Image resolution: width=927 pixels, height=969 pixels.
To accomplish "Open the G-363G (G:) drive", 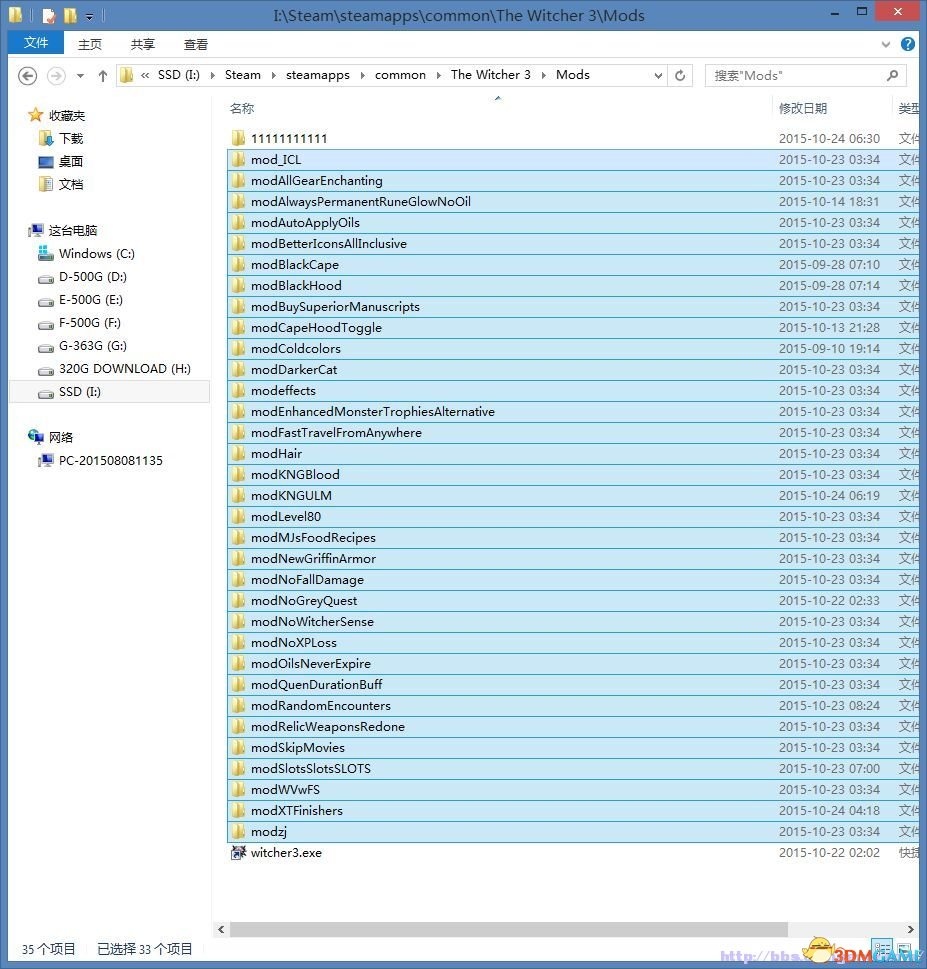I will pos(93,345).
